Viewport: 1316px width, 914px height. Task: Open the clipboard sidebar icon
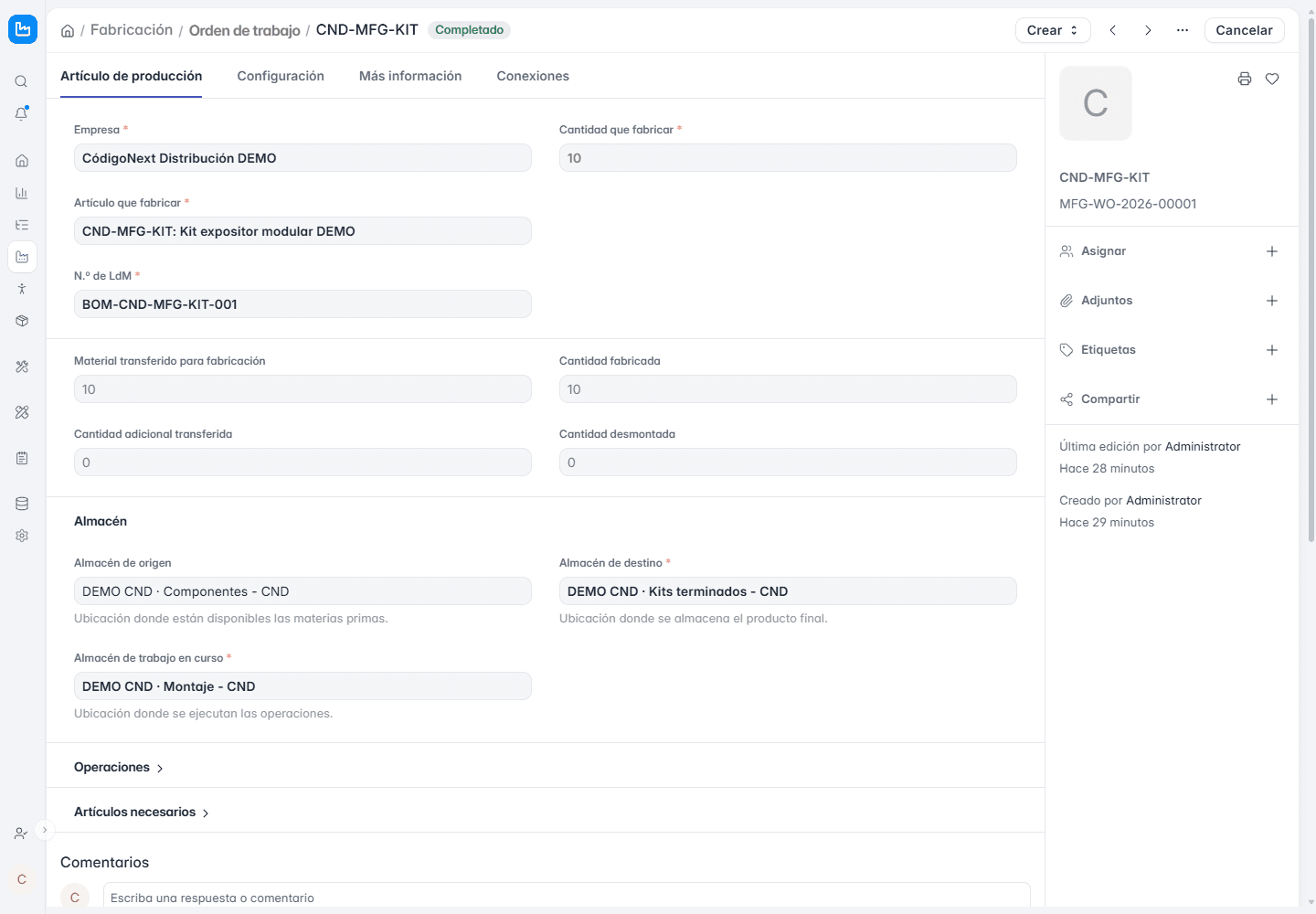pyautogui.click(x=22, y=458)
